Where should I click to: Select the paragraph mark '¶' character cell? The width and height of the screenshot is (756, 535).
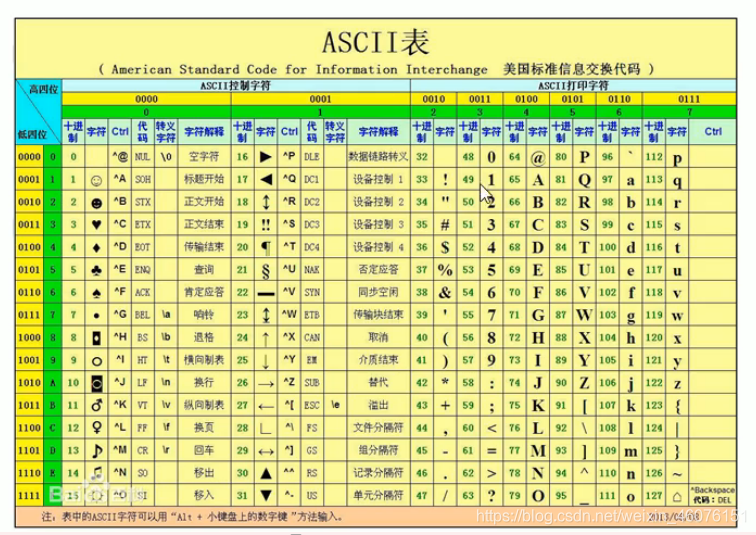tap(266, 247)
